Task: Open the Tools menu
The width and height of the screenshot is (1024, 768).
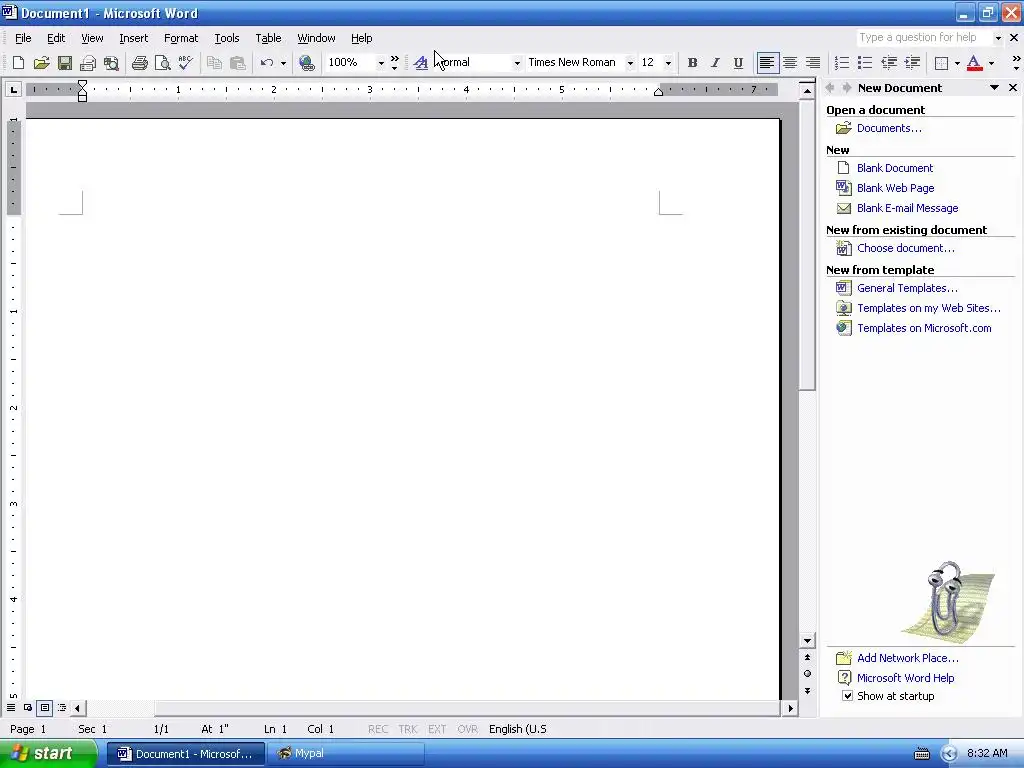Action: (x=227, y=38)
